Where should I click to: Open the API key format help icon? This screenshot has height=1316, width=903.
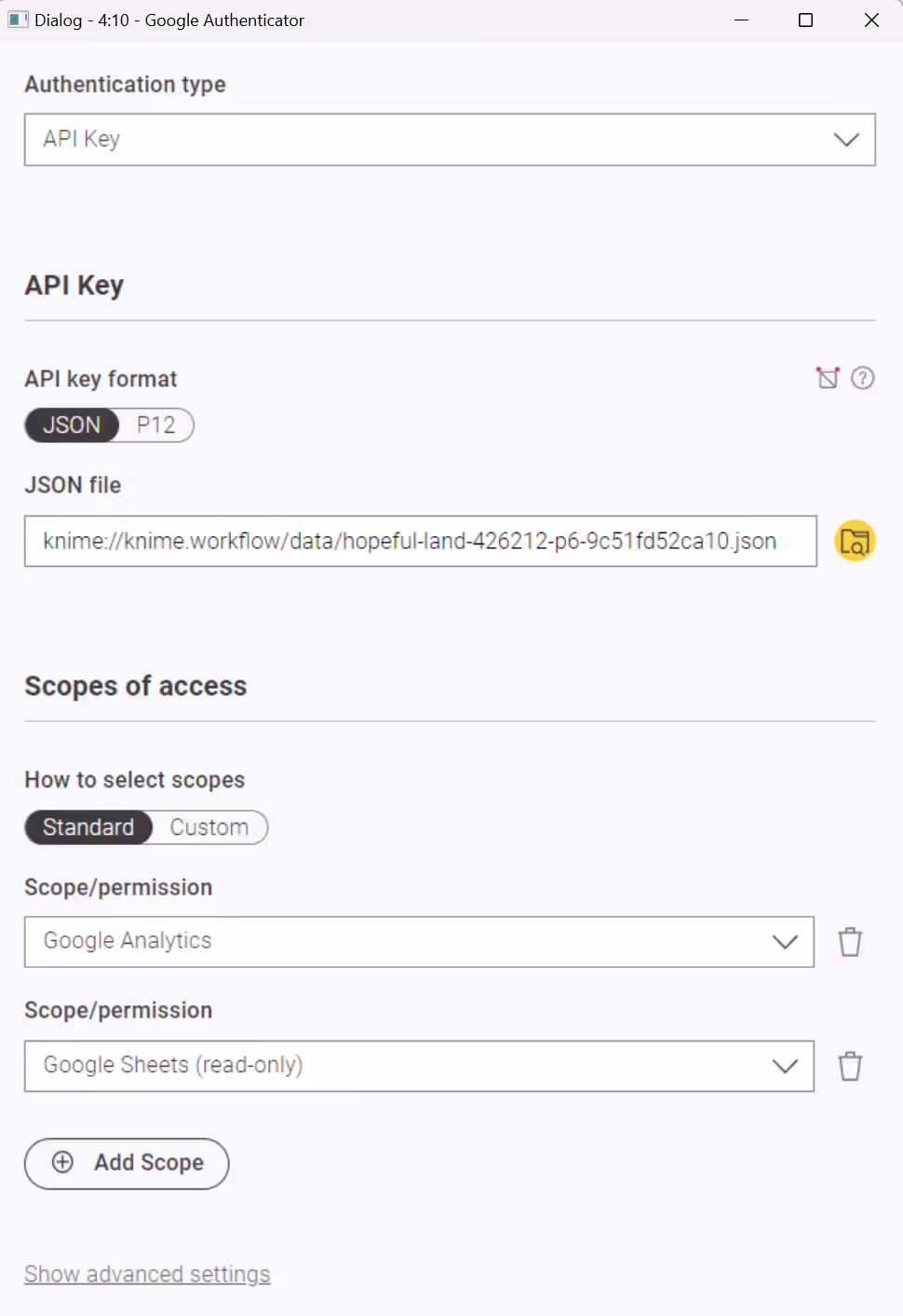863,378
